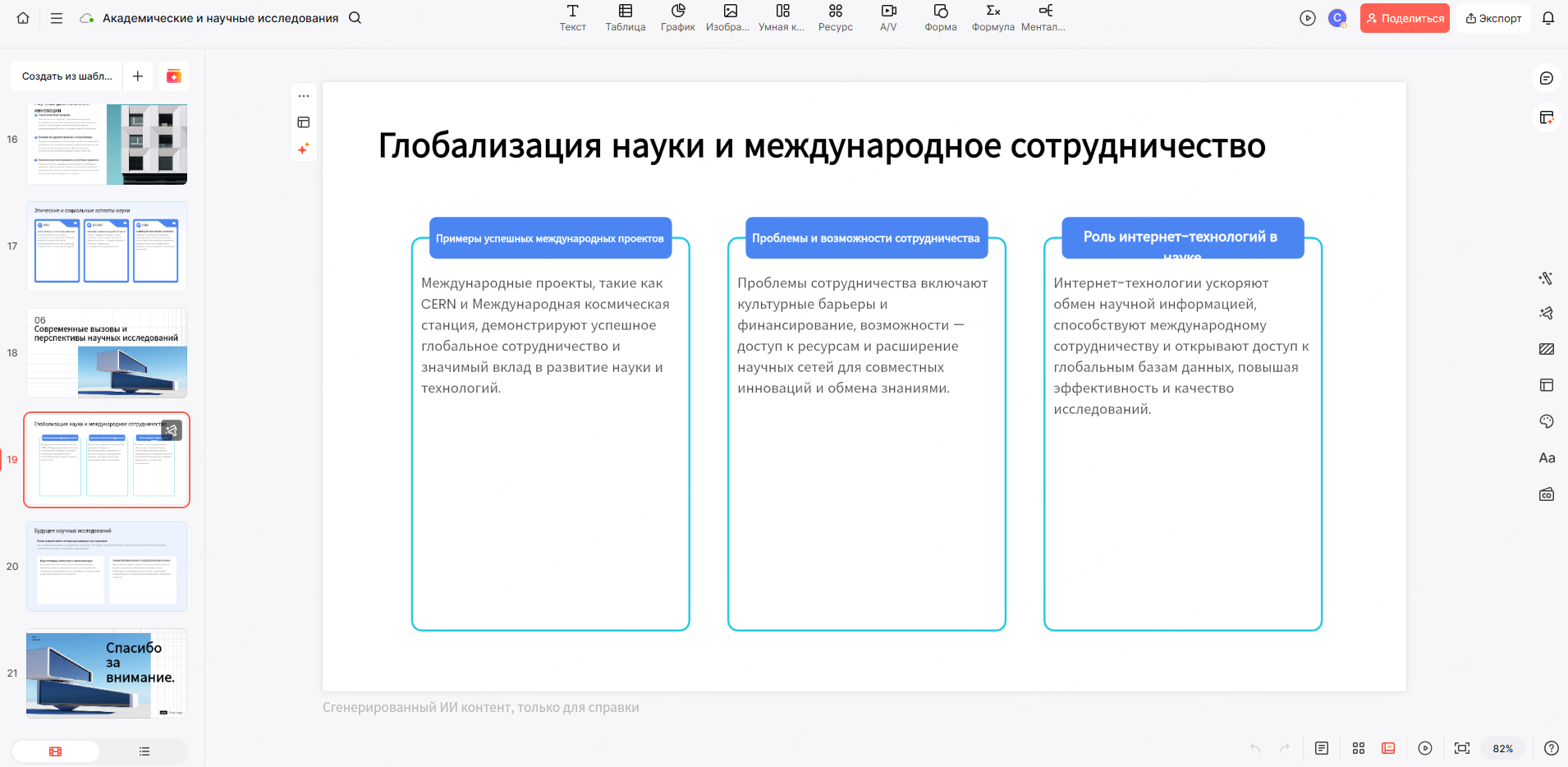Click the notification bell
This screenshot has height=767, width=1568.
(x=1550, y=17)
